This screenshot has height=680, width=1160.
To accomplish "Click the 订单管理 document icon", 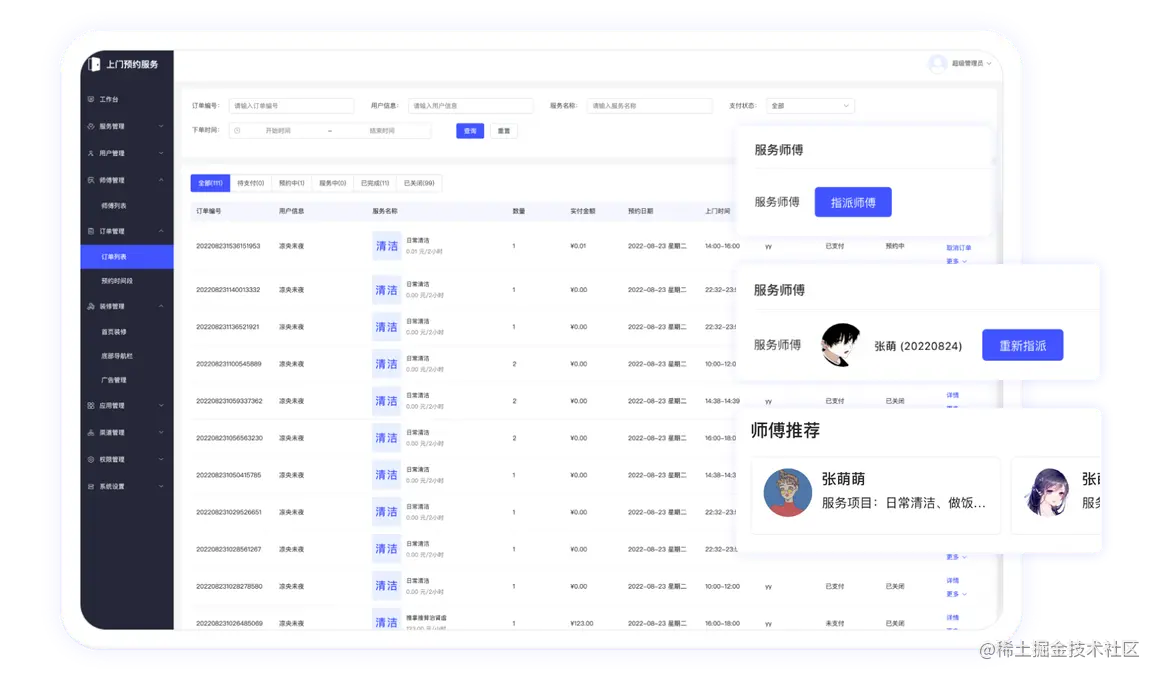I will [91, 231].
